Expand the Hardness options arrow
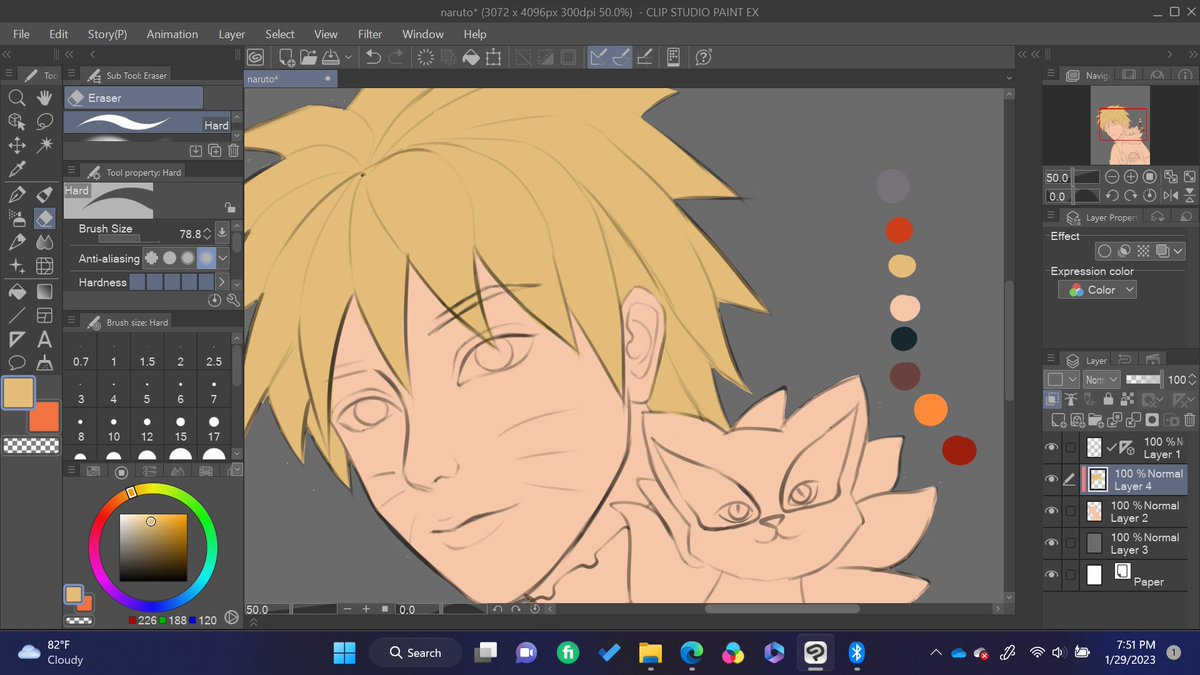The width and height of the screenshot is (1200, 675). [x=222, y=283]
